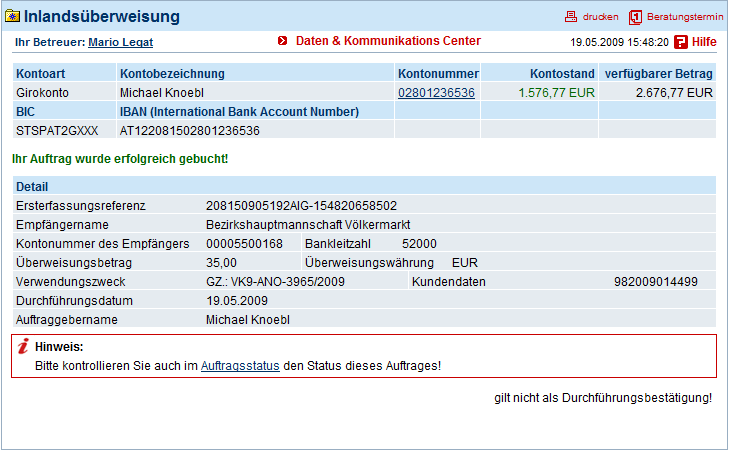
Task: Open account number 02801236536
Action: click(x=436, y=93)
